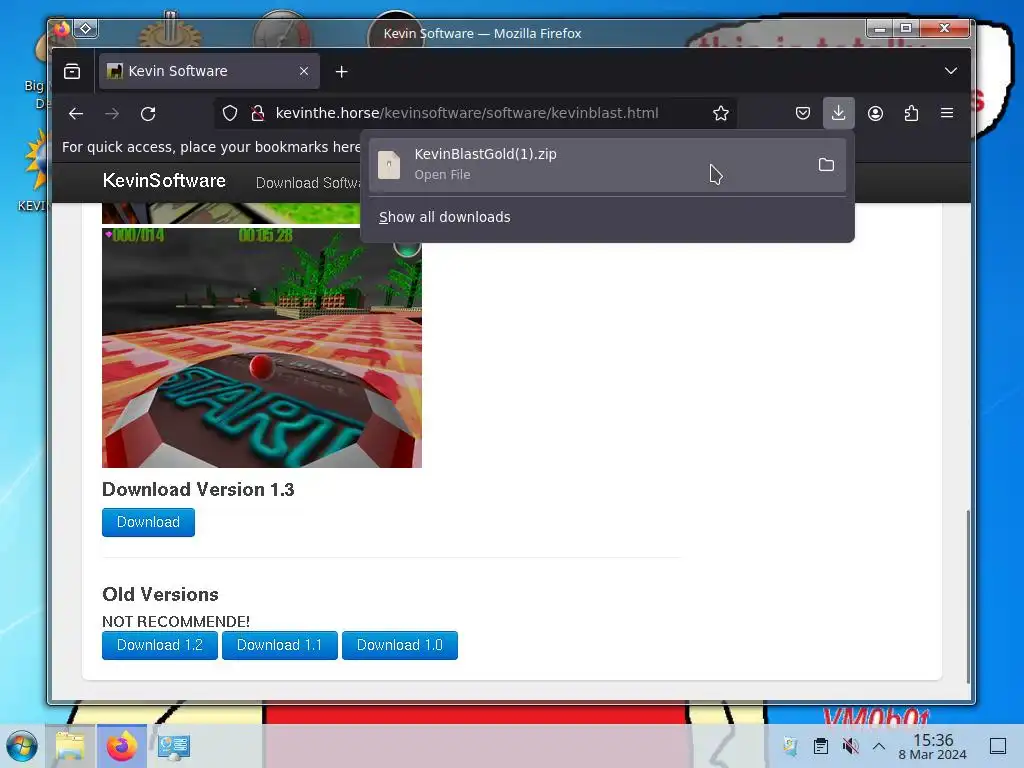
Task: Click the address bar URL
Action: (467, 113)
